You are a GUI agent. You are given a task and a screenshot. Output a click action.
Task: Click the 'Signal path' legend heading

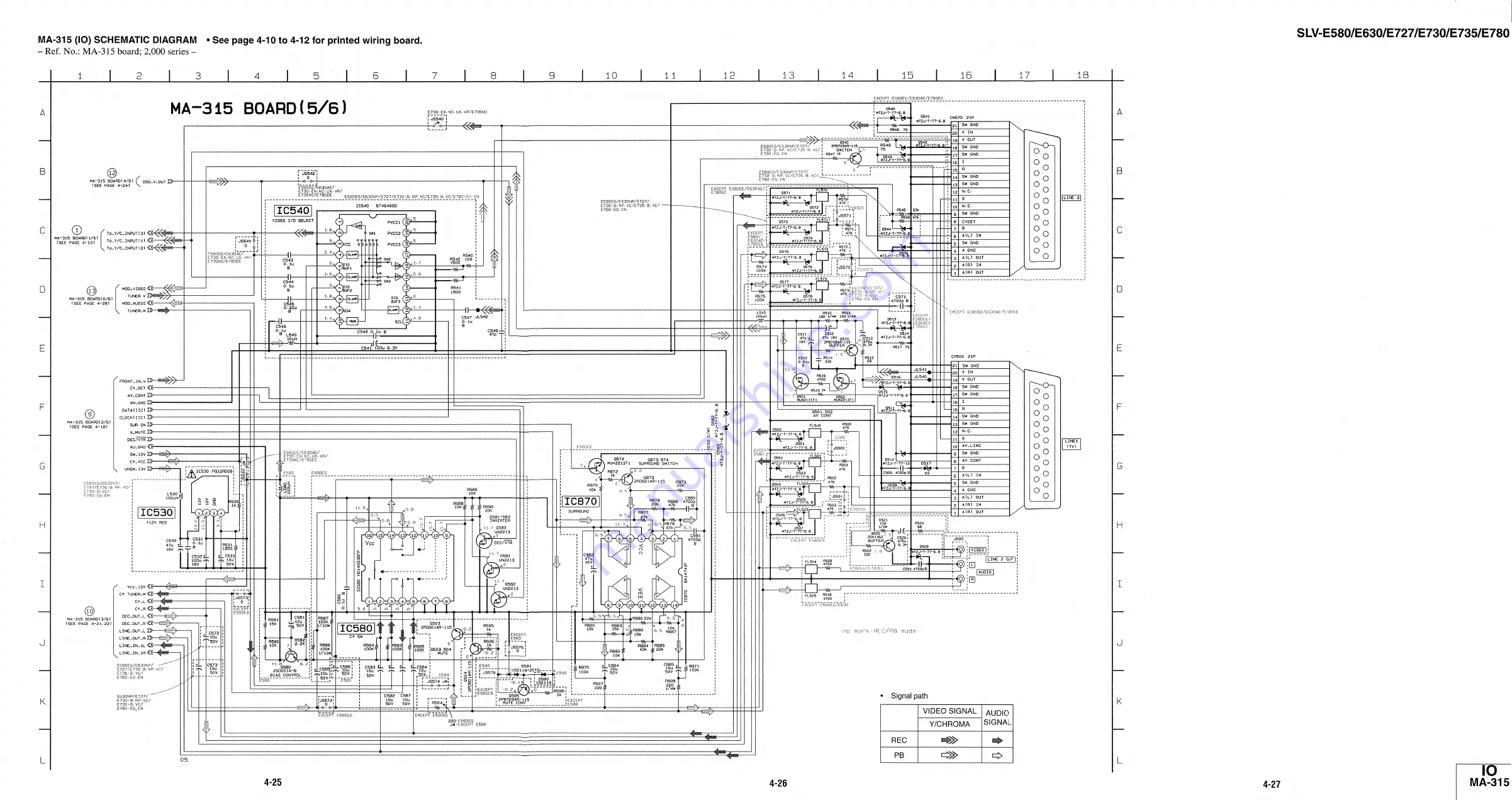point(909,696)
